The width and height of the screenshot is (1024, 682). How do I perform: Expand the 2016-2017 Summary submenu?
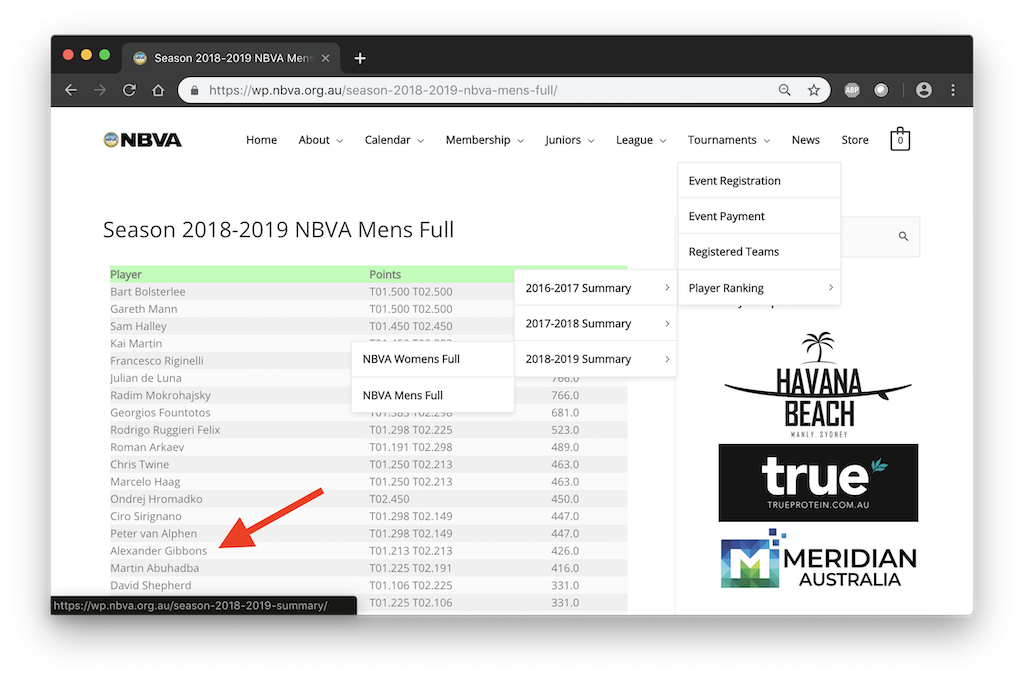(x=596, y=287)
